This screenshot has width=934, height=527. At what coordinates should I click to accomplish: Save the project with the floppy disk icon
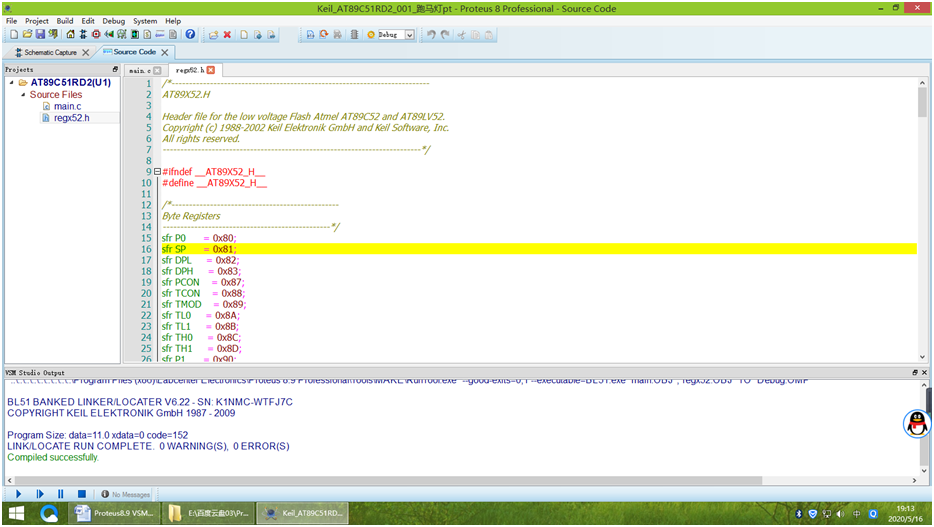click(40, 35)
